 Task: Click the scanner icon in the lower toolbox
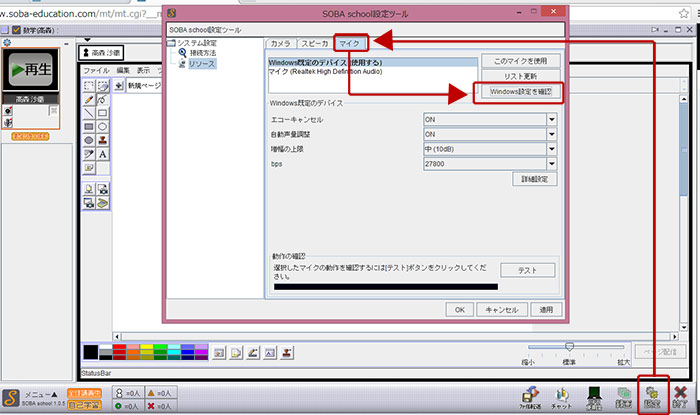[103, 203]
